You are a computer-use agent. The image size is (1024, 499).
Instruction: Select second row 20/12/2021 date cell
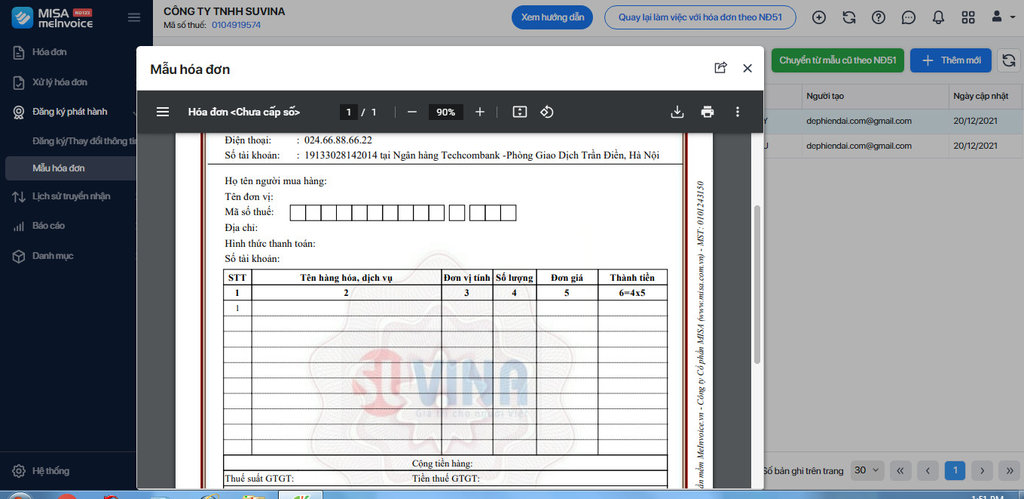click(976, 146)
